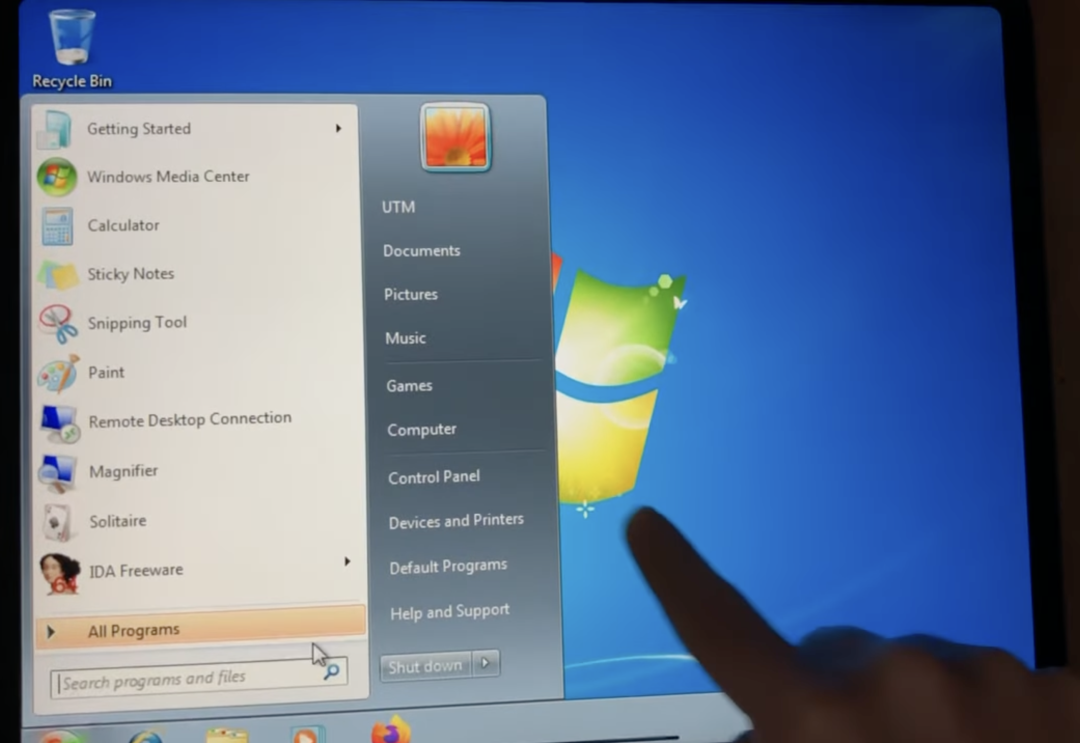Open the Calculator icon
This screenshot has height=743, width=1080.
tap(57, 226)
